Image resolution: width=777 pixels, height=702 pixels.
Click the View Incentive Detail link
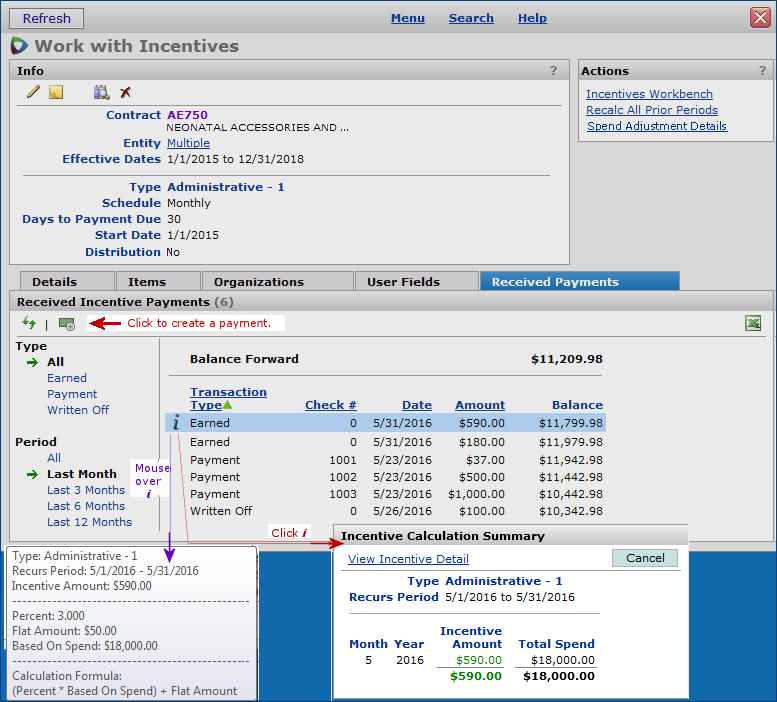(x=408, y=559)
